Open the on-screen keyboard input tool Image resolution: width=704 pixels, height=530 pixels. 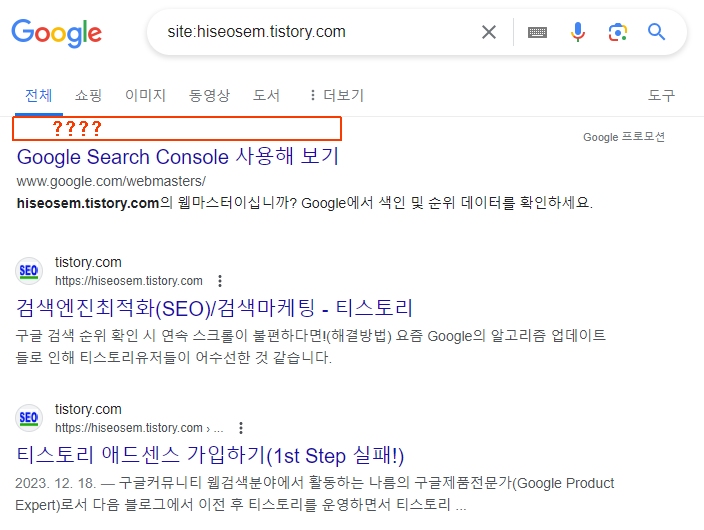[538, 32]
